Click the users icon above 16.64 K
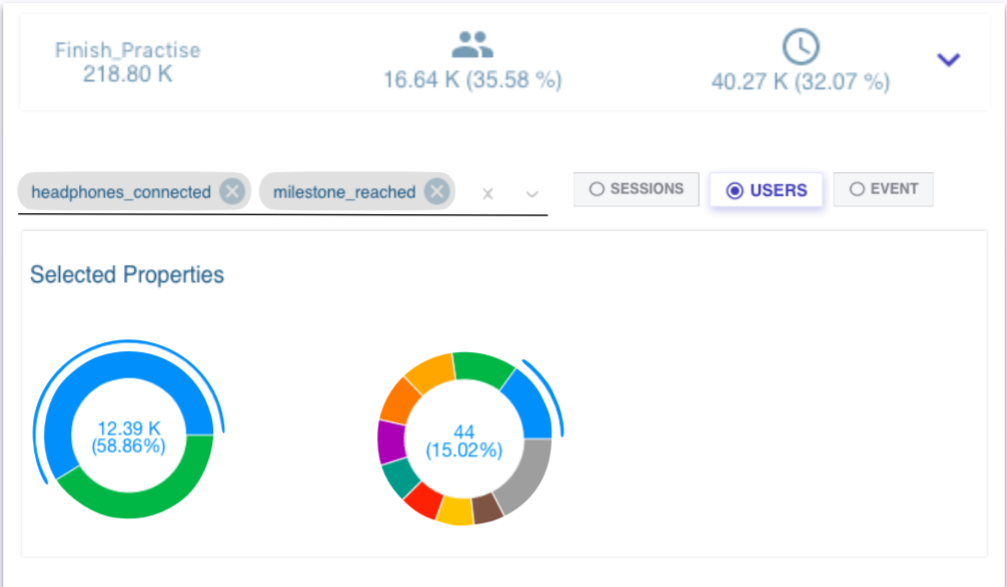Image resolution: width=1007 pixels, height=587 pixels. 472,45
